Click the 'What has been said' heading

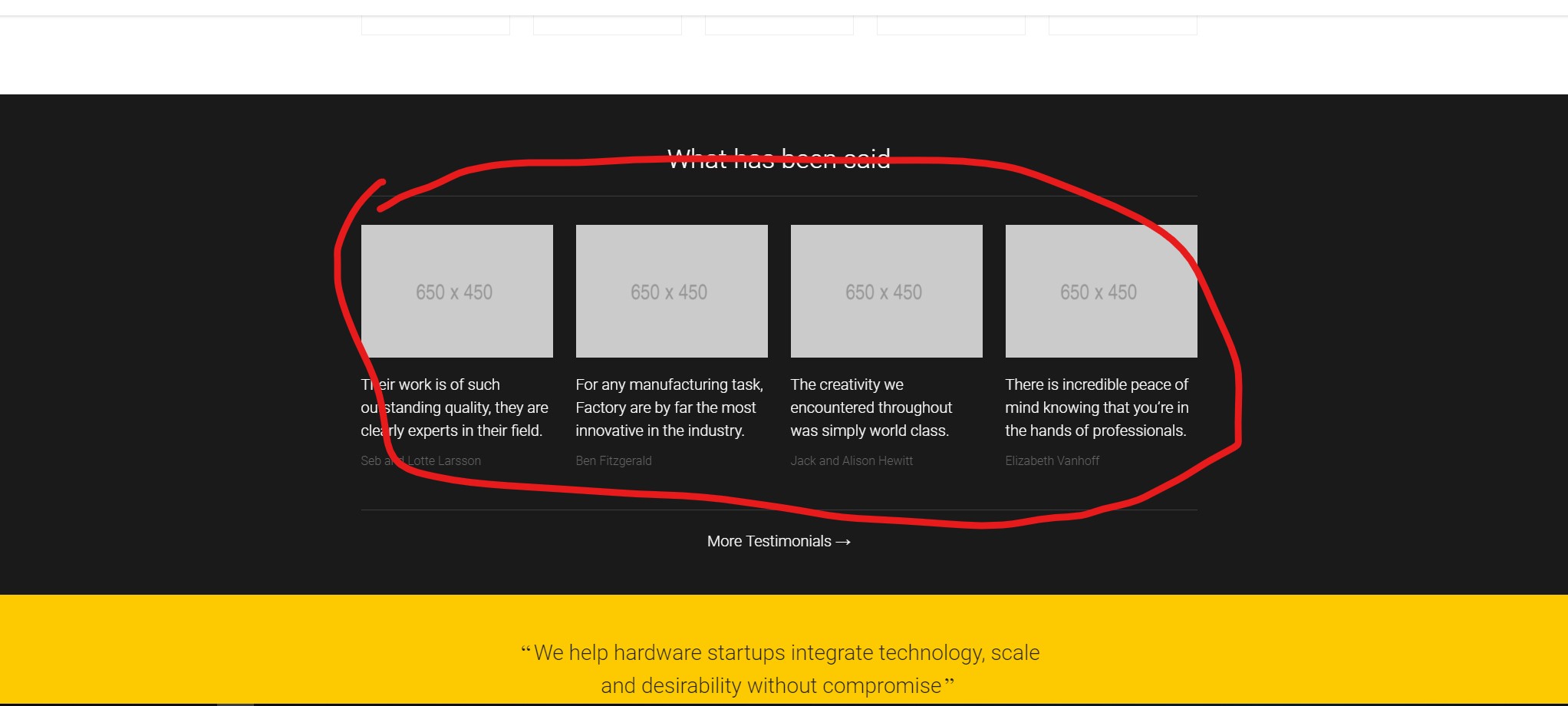click(779, 159)
